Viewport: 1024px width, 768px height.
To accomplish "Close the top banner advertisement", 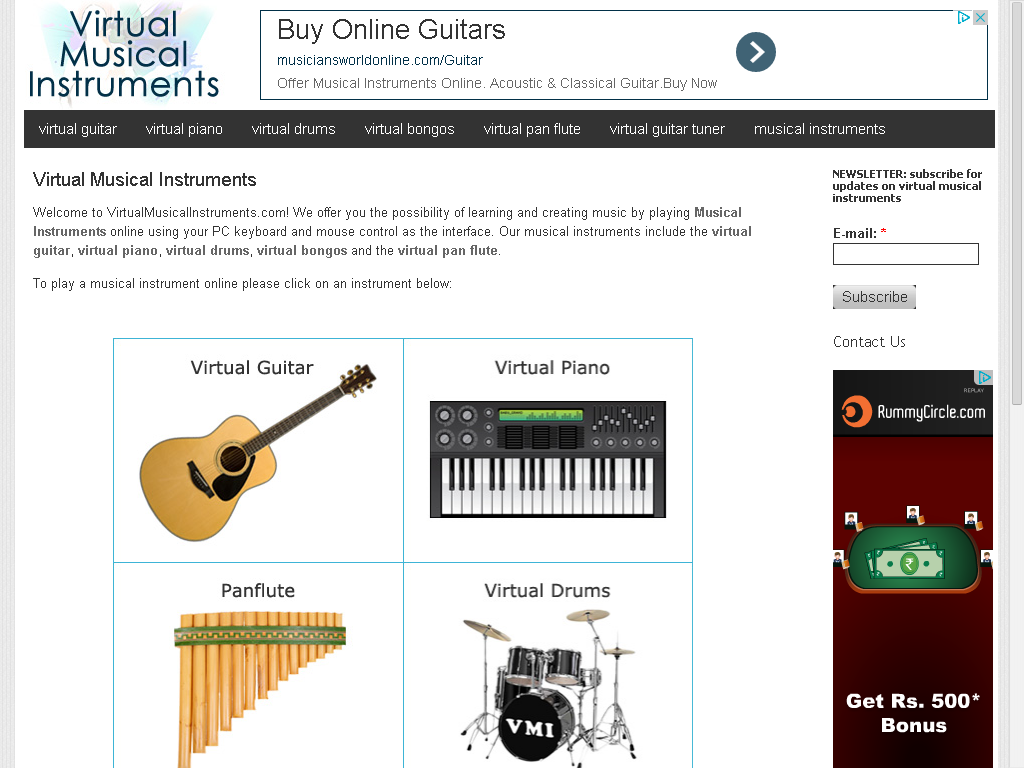I will pyautogui.click(x=980, y=18).
